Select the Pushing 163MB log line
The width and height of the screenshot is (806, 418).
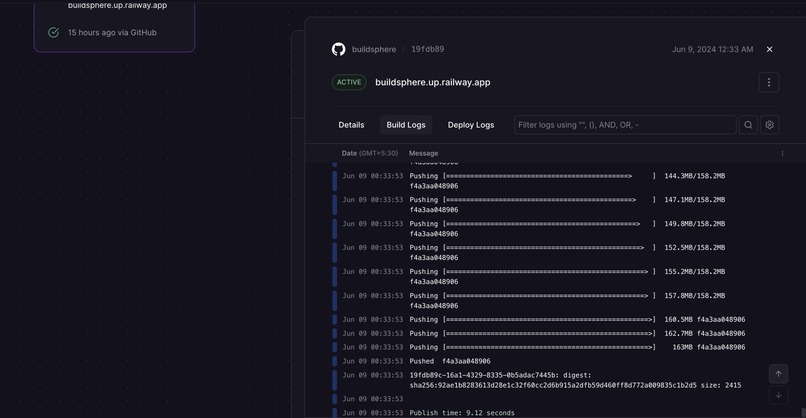539,348
